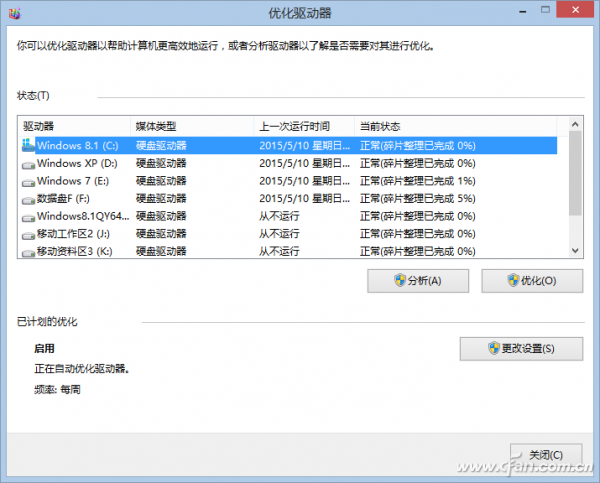Click the 关闭(C) close button
The image size is (600, 483).
pos(546,455)
